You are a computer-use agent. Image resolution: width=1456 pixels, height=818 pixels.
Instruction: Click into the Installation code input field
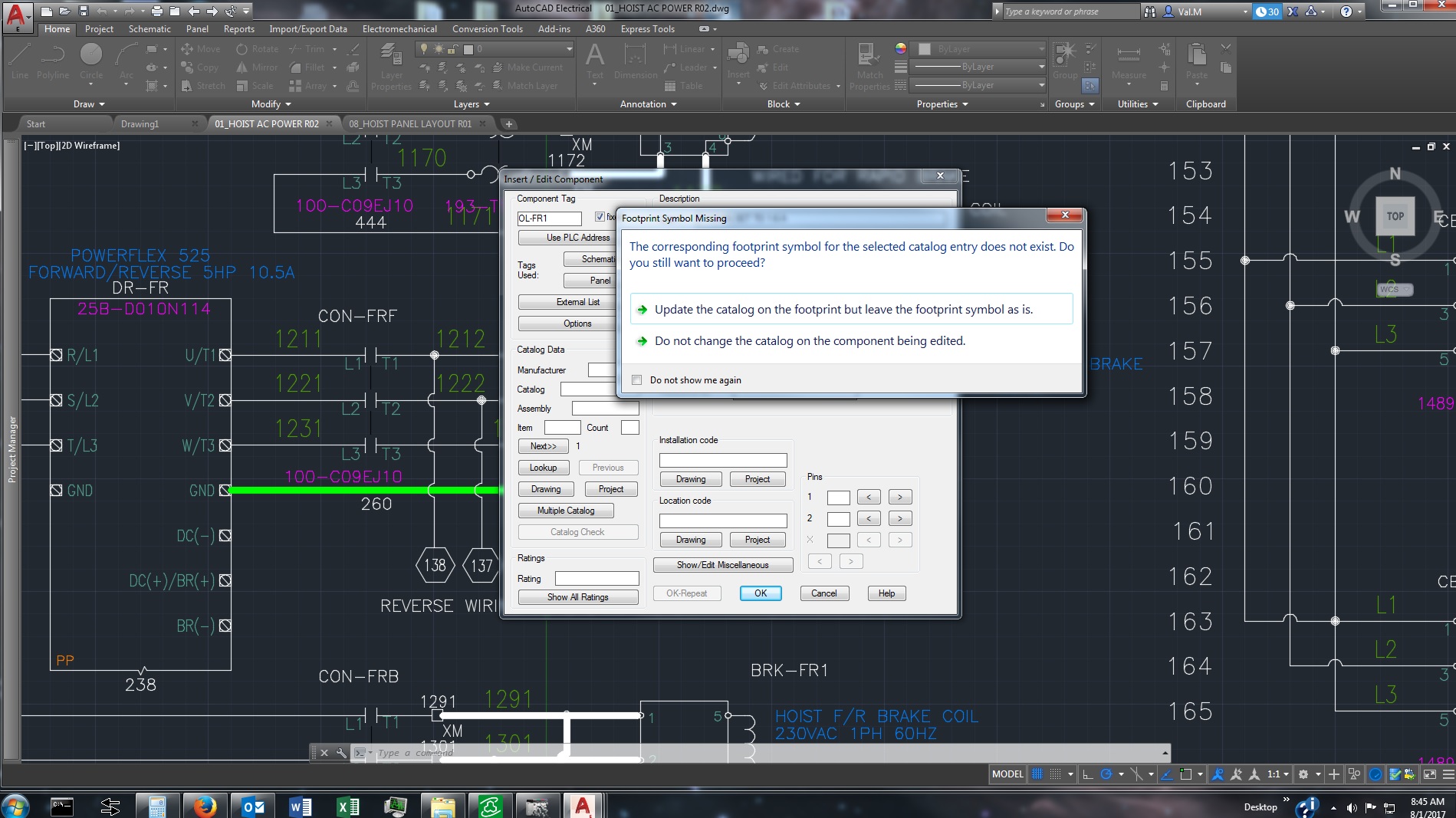click(721, 459)
